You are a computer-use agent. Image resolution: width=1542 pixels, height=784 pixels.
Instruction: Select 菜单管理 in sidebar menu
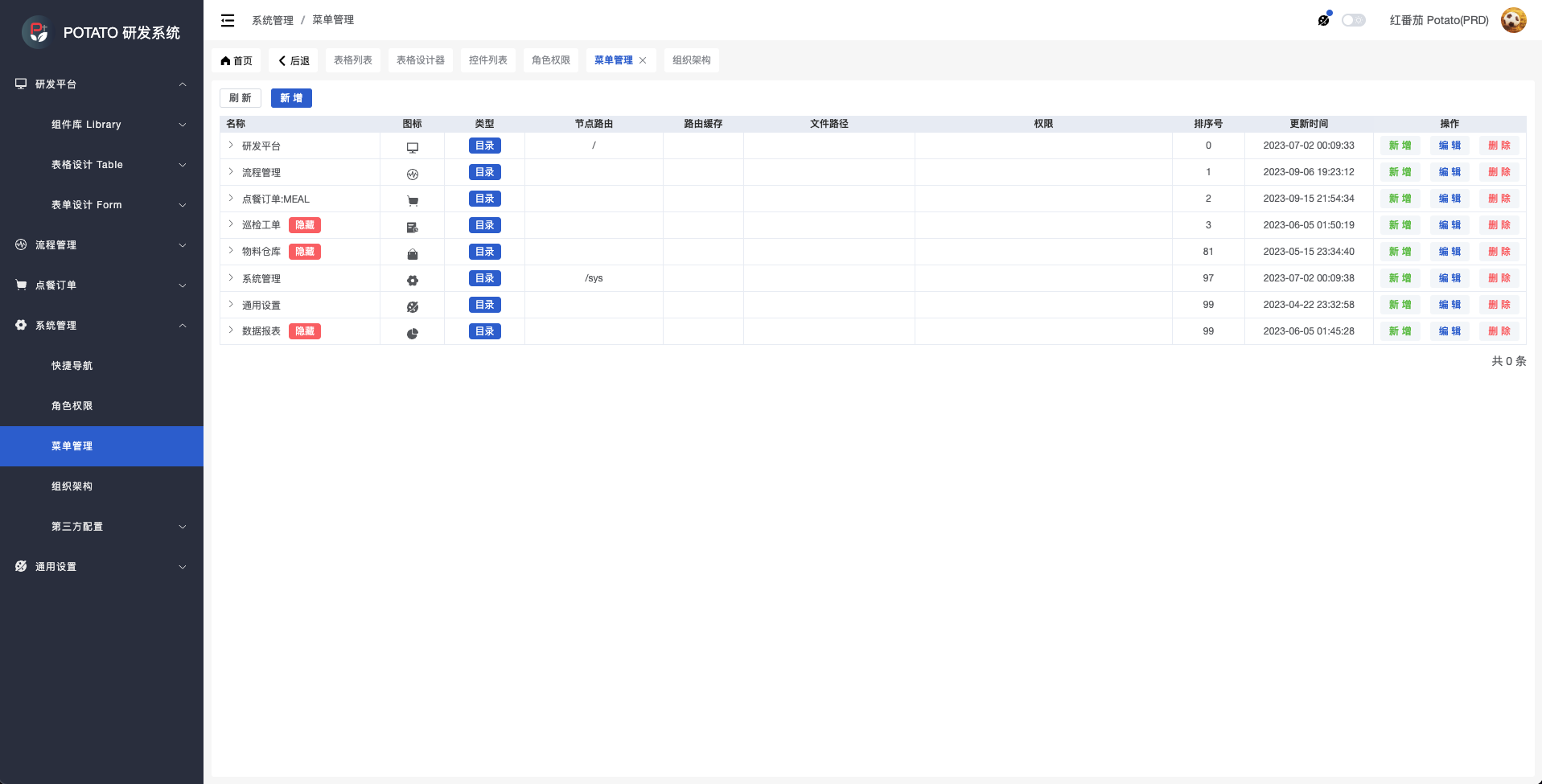tap(101, 446)
